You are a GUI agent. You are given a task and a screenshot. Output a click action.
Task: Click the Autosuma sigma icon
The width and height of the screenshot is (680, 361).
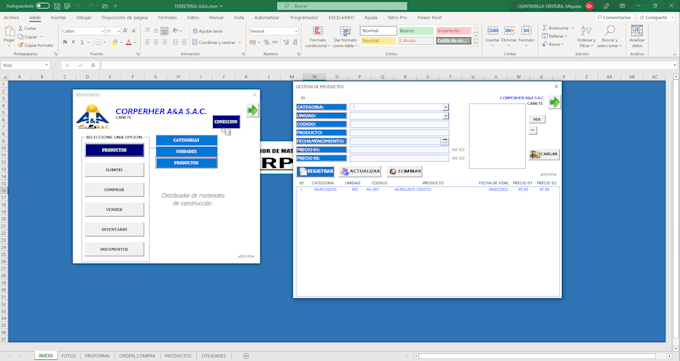[x=545, y=28]
